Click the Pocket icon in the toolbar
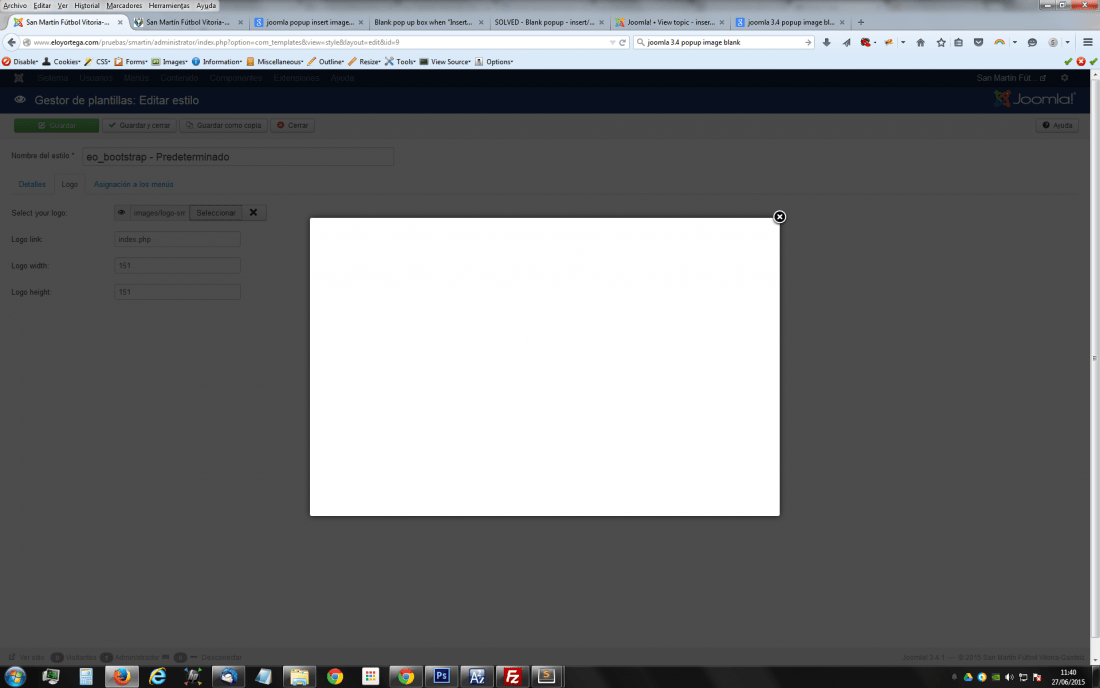 click(978, 42)
